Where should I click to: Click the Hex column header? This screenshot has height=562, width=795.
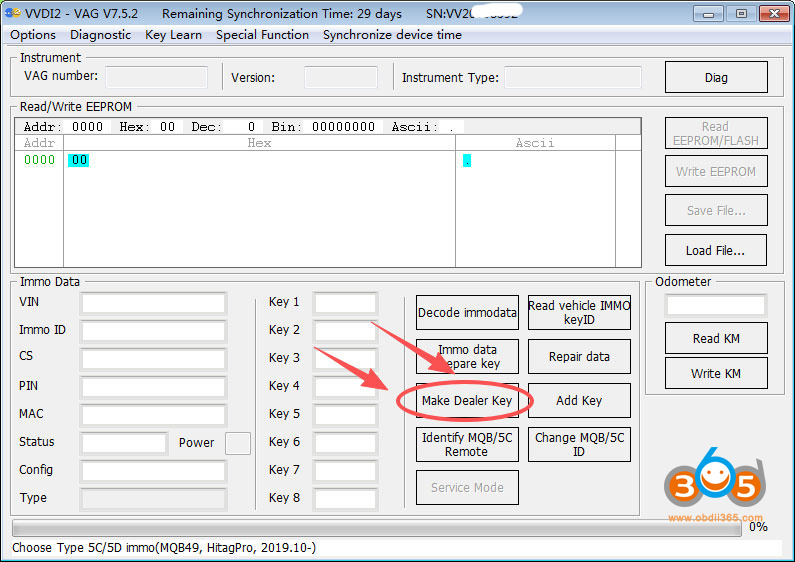(259, 143)
